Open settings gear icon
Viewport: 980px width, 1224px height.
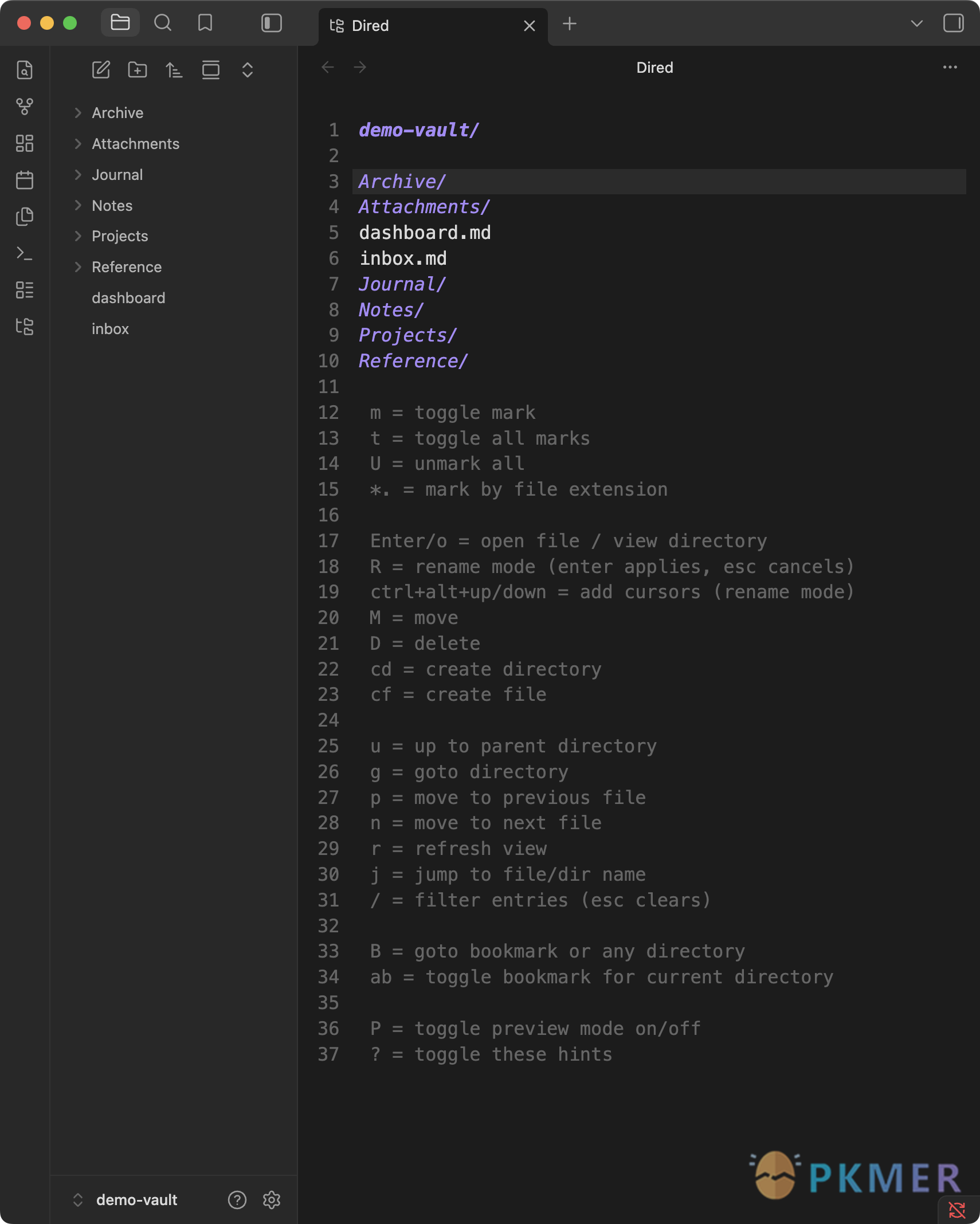pyautogui.click(x=271, y=1200)
